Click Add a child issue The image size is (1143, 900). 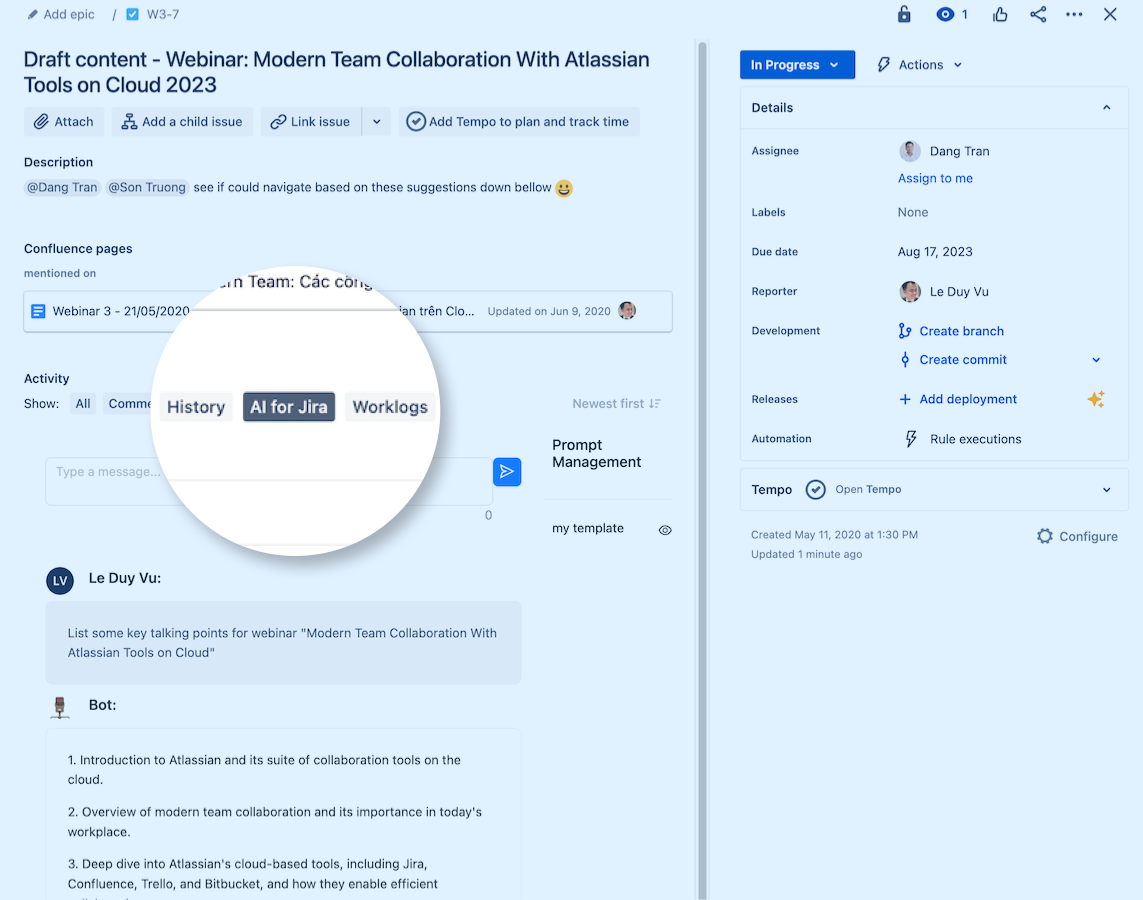182,122
